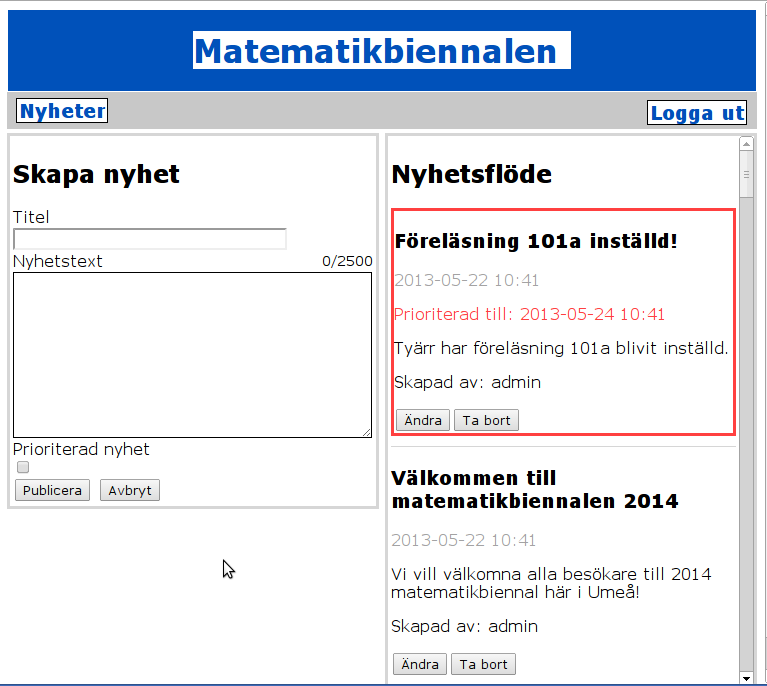Image resolution: width=767 pixels, height=686 pixels.
Task: Click inside the Nyhetstext text area
Action: pos(192,355)
